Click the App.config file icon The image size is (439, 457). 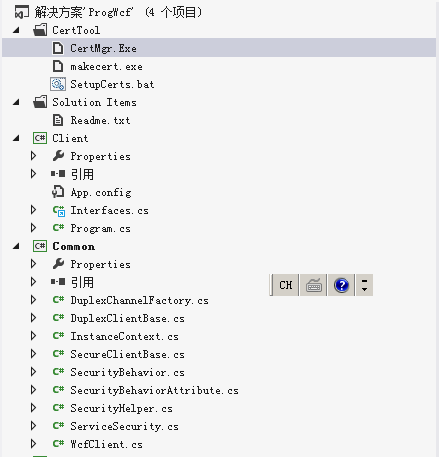58,192
